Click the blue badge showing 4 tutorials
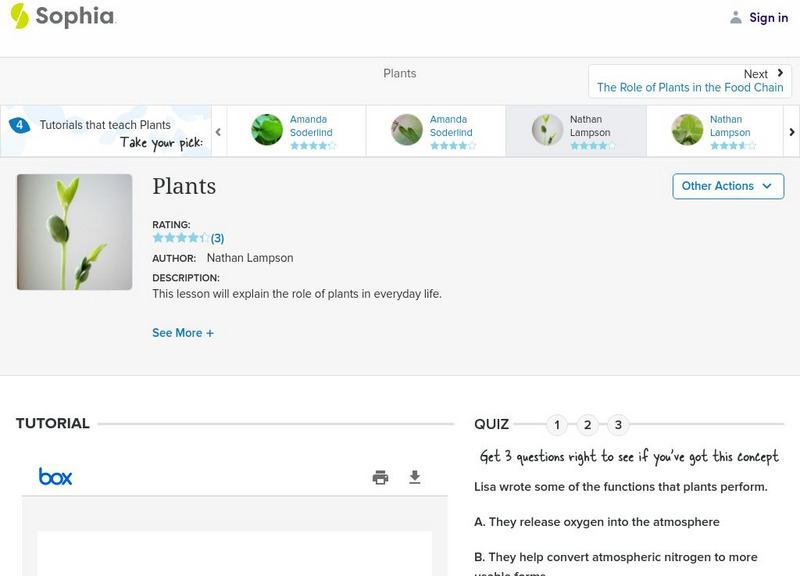The width and height of the screenshot is (800, 576). click(x=18, y=124)
